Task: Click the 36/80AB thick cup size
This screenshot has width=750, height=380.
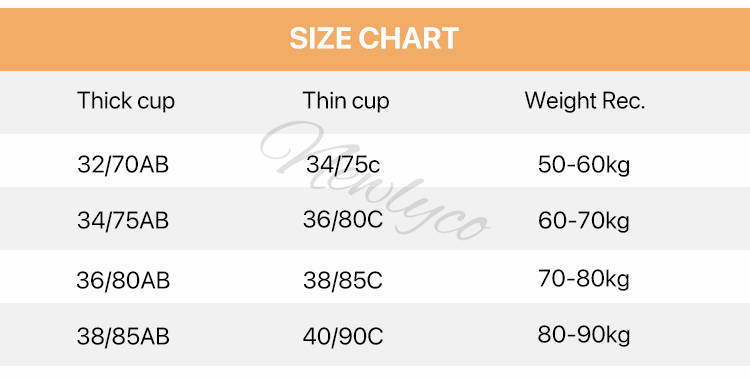Action: pyautogui.click(x=123, y=280)
